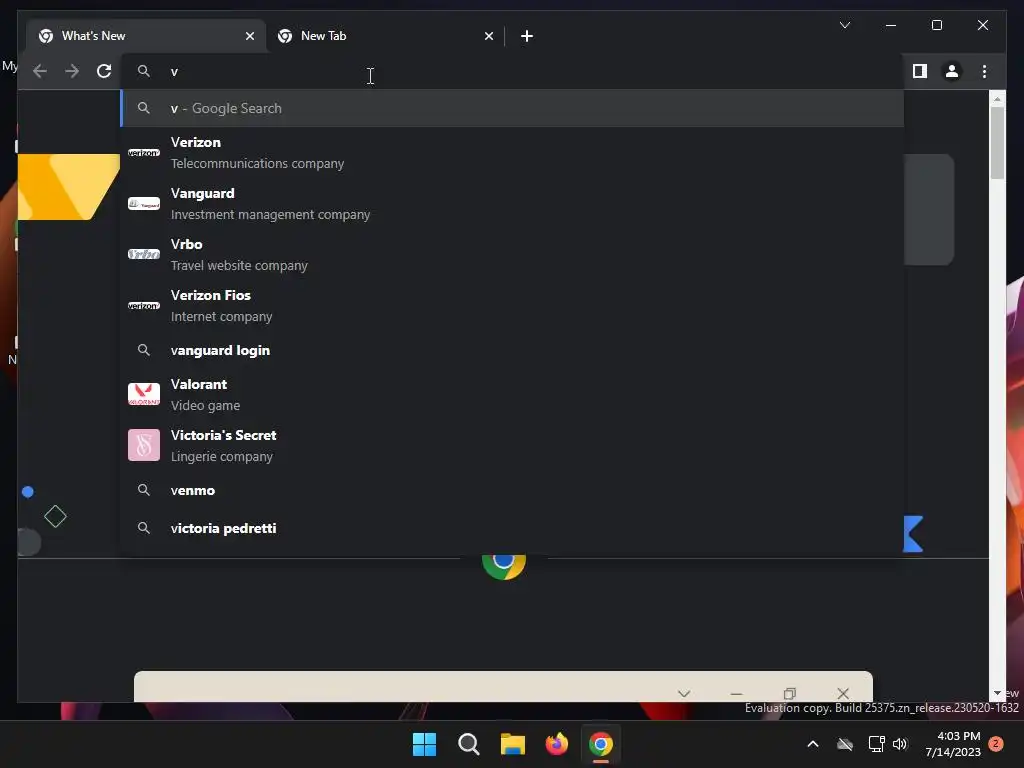Click the page scrollbar thumb
1024x768 pixels.
(x=997, y=142)
